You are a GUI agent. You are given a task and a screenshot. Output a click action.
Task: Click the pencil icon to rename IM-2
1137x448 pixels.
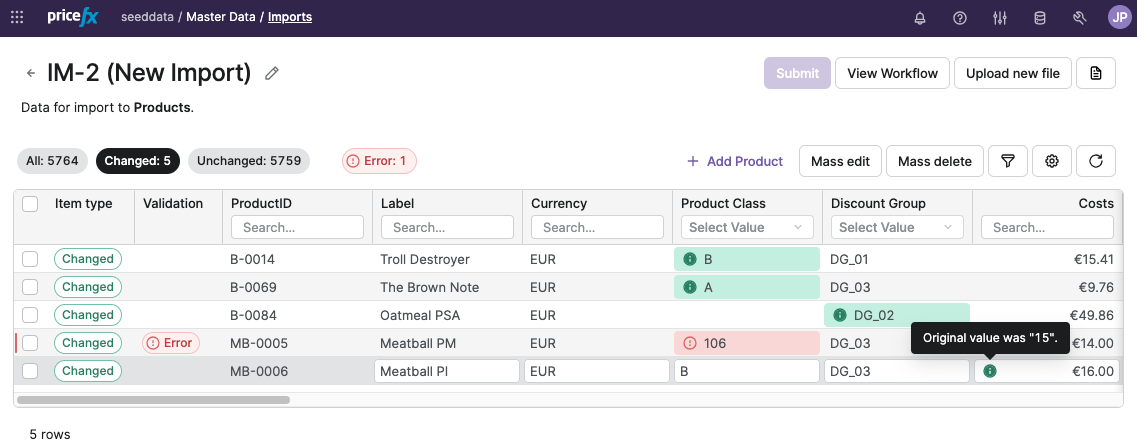point(272,73)
